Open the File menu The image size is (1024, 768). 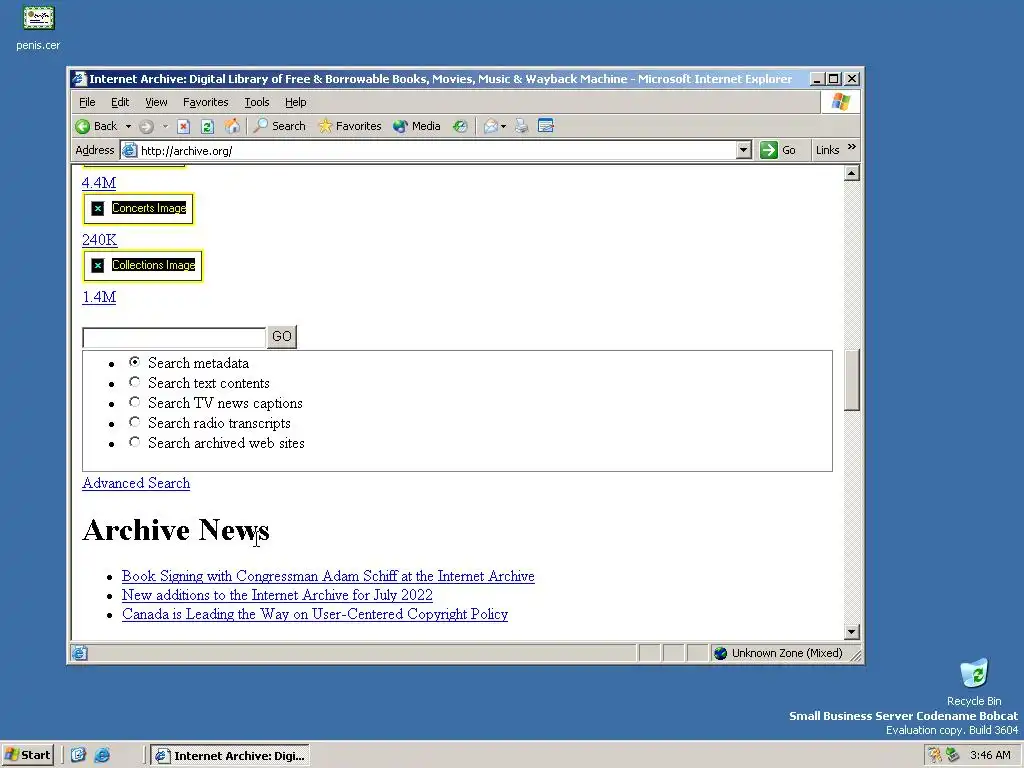87,102
